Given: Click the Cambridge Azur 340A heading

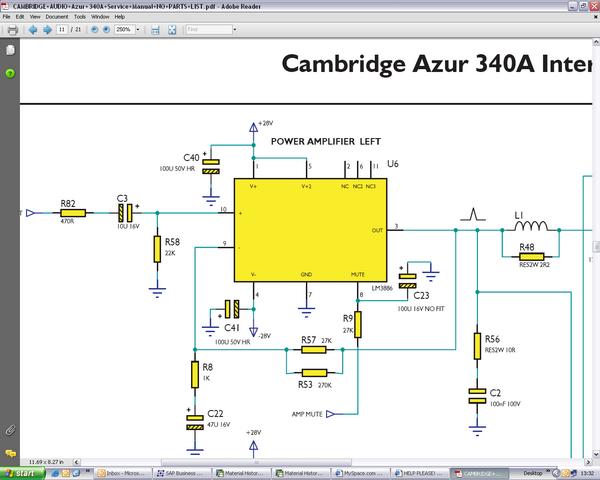Looking at the screenshot, I should (437, 64).
